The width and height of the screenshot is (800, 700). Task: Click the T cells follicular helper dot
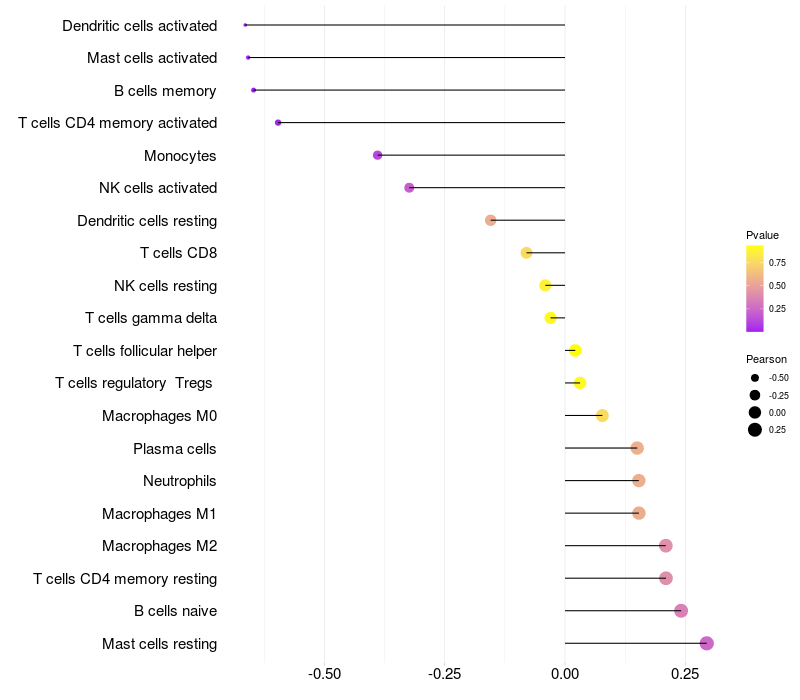click(575, 350)
